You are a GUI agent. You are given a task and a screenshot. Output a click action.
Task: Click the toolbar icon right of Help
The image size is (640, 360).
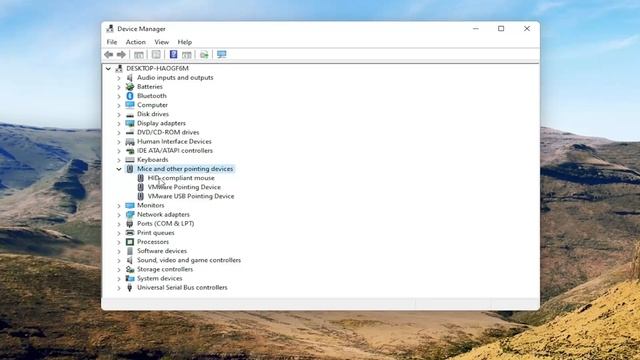tap(187, 54)
